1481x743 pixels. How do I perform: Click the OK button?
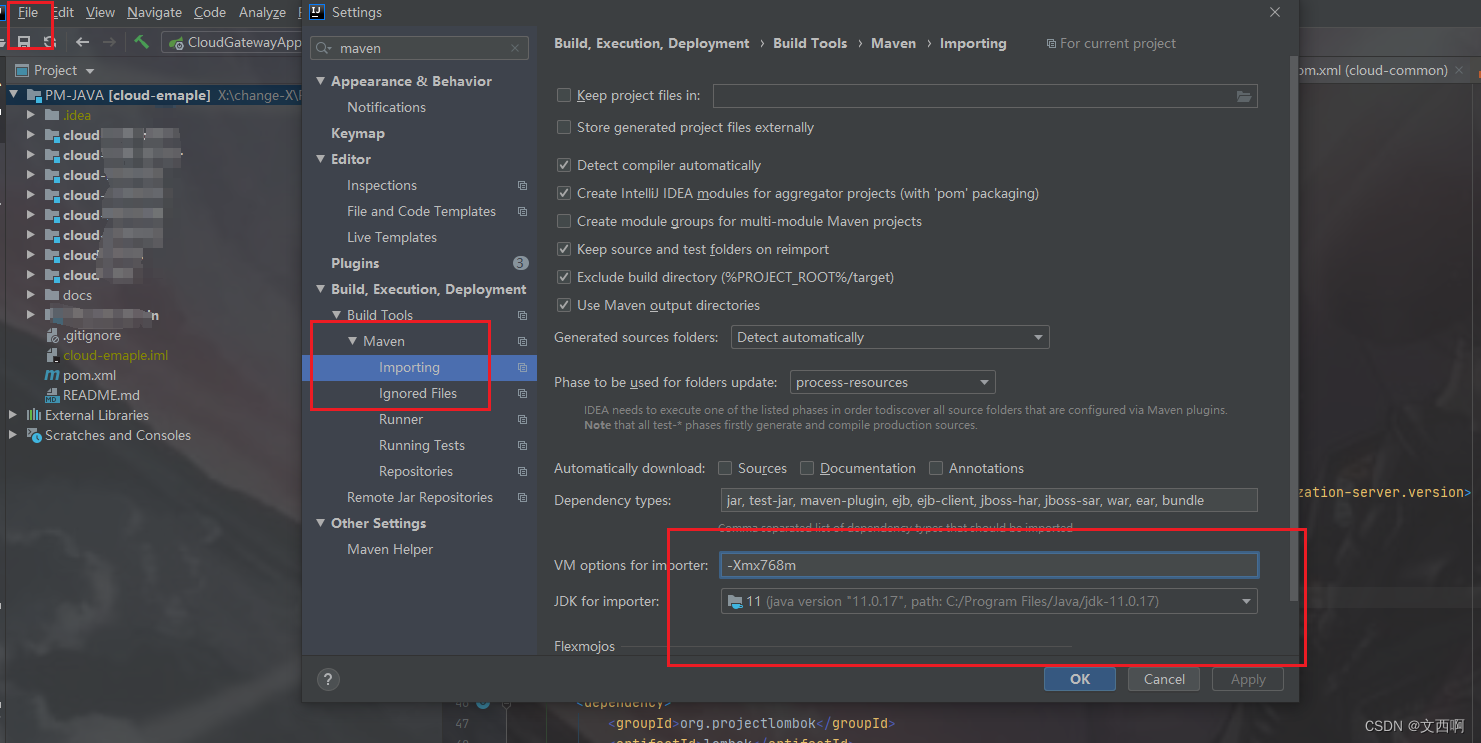pyautogui.click(x=1079, y=679)
